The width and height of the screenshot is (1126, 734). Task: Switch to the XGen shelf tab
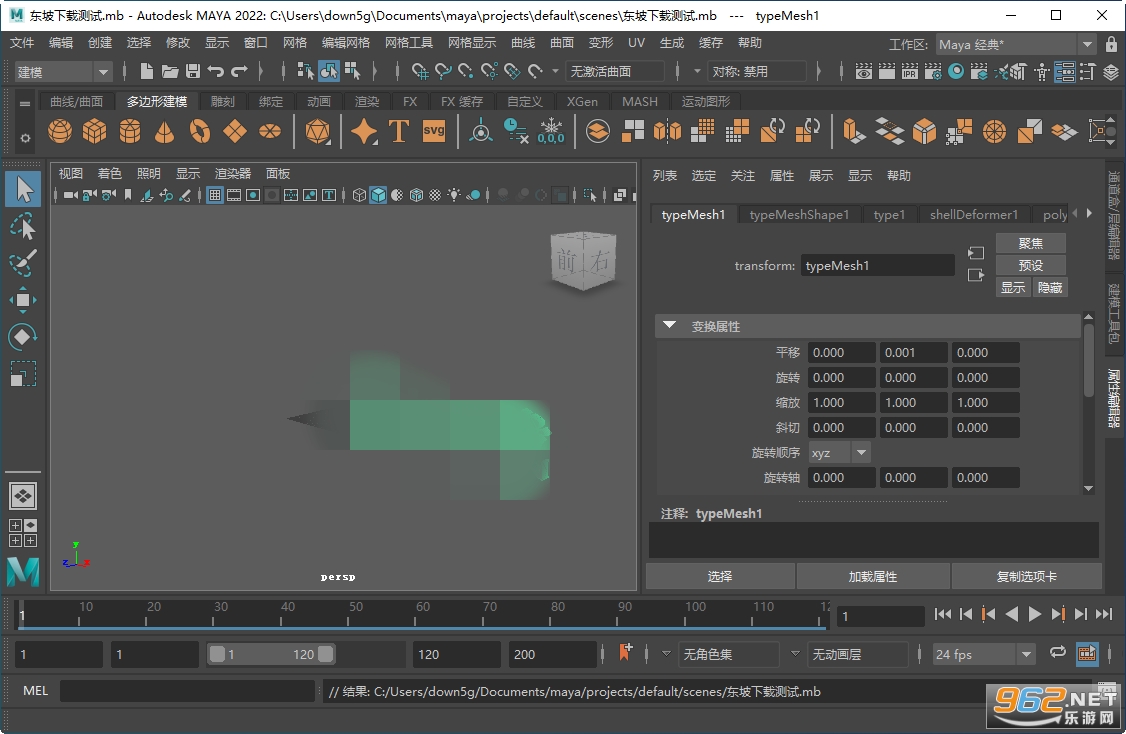[582, 101]
